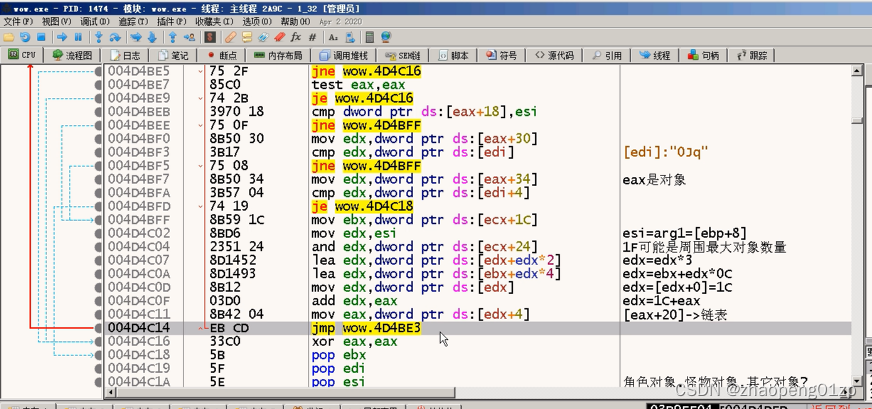Toggle breakpoint dot at address 004D4C04
Screen dimensions: 872x409
coord(98,247)
